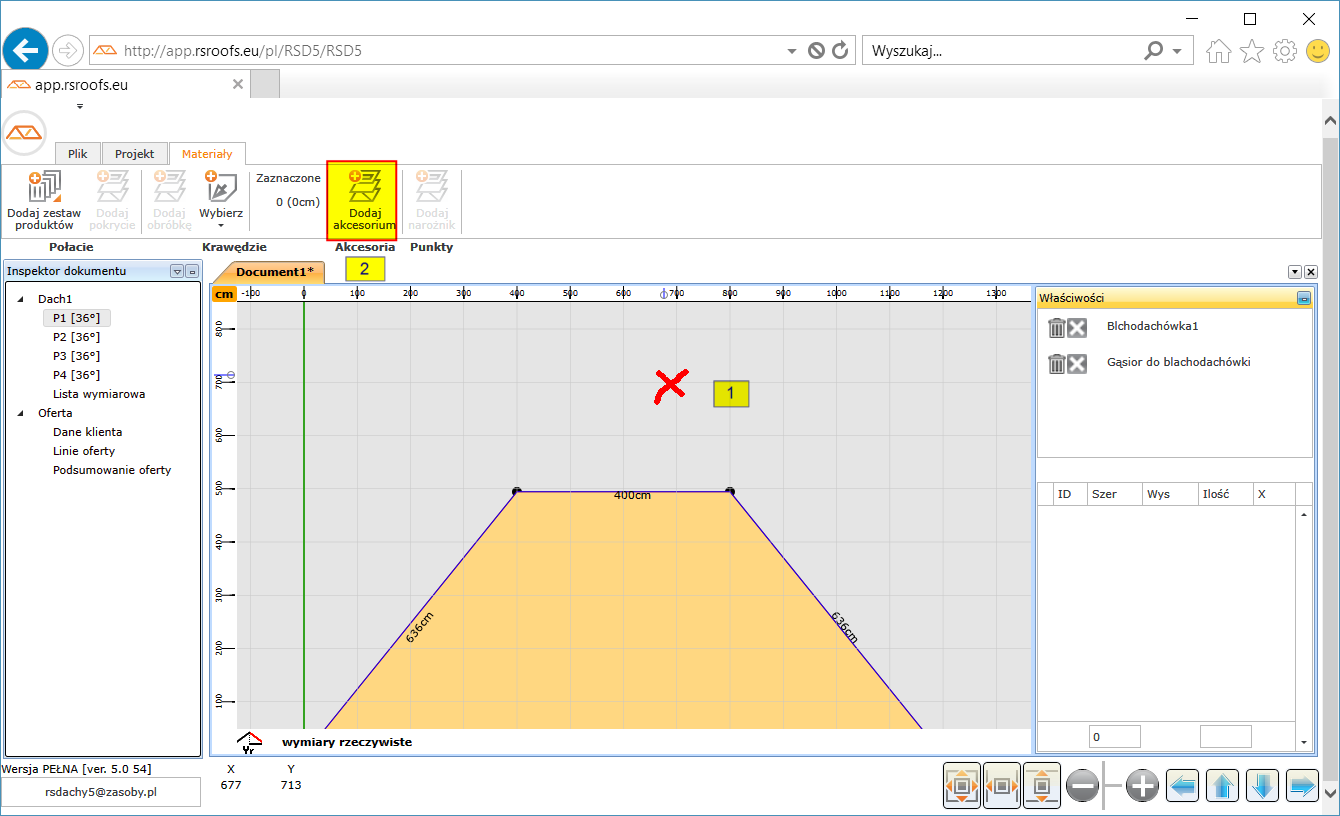Select roof plane P2 [36°] in the tree
The image size is (1340, 816).
coord(76,337)
